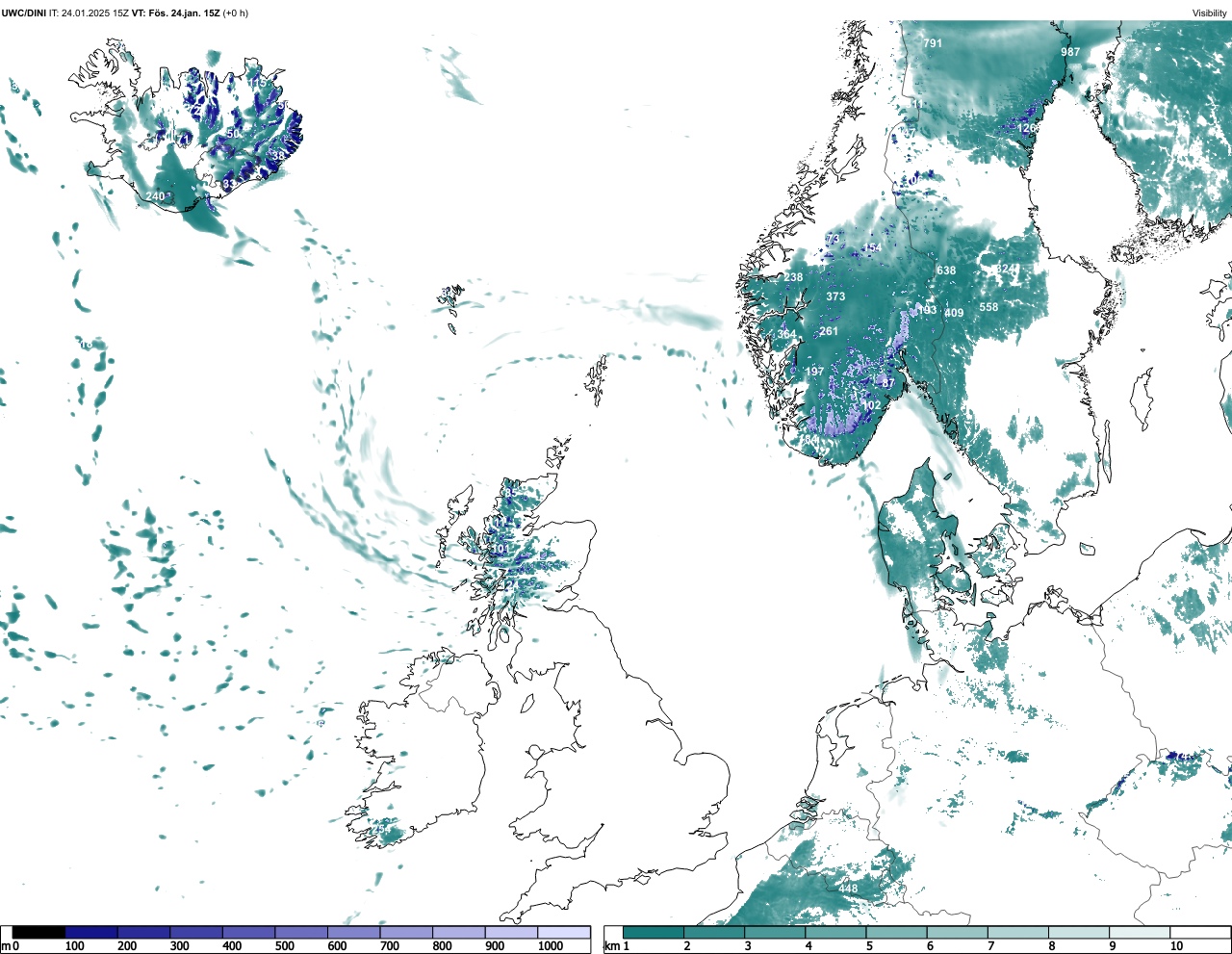Choose the 500–600 m purple swatch
1232x954 pixels.
coord(301,932)
